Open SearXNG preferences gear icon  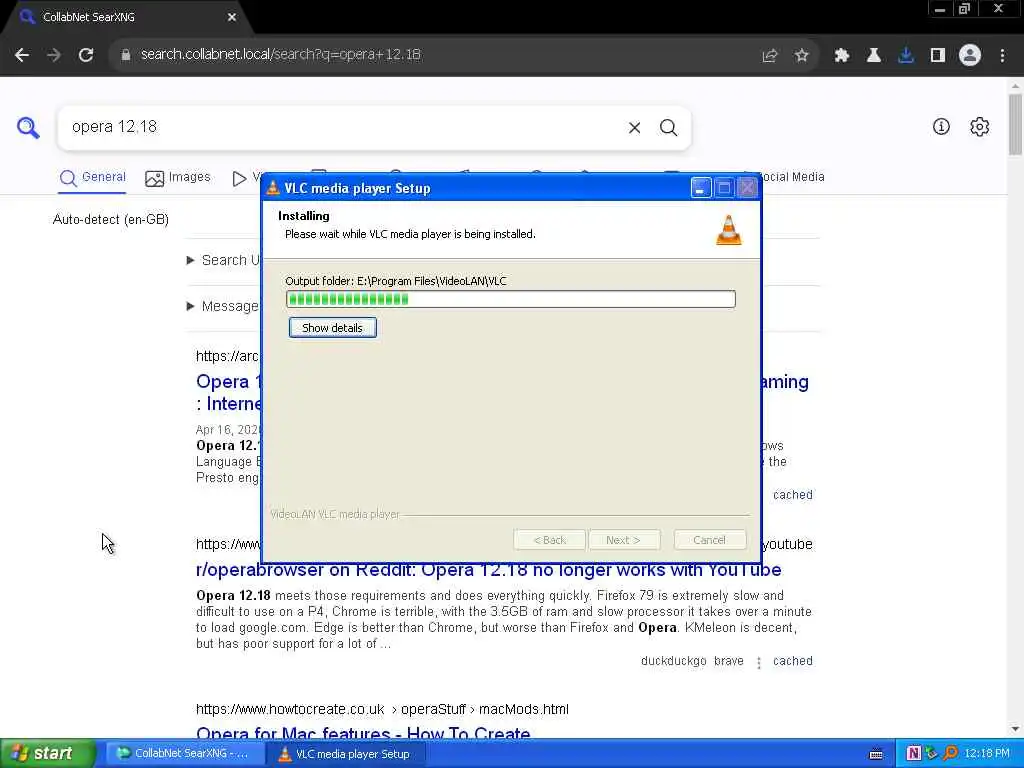click(980, 127)
